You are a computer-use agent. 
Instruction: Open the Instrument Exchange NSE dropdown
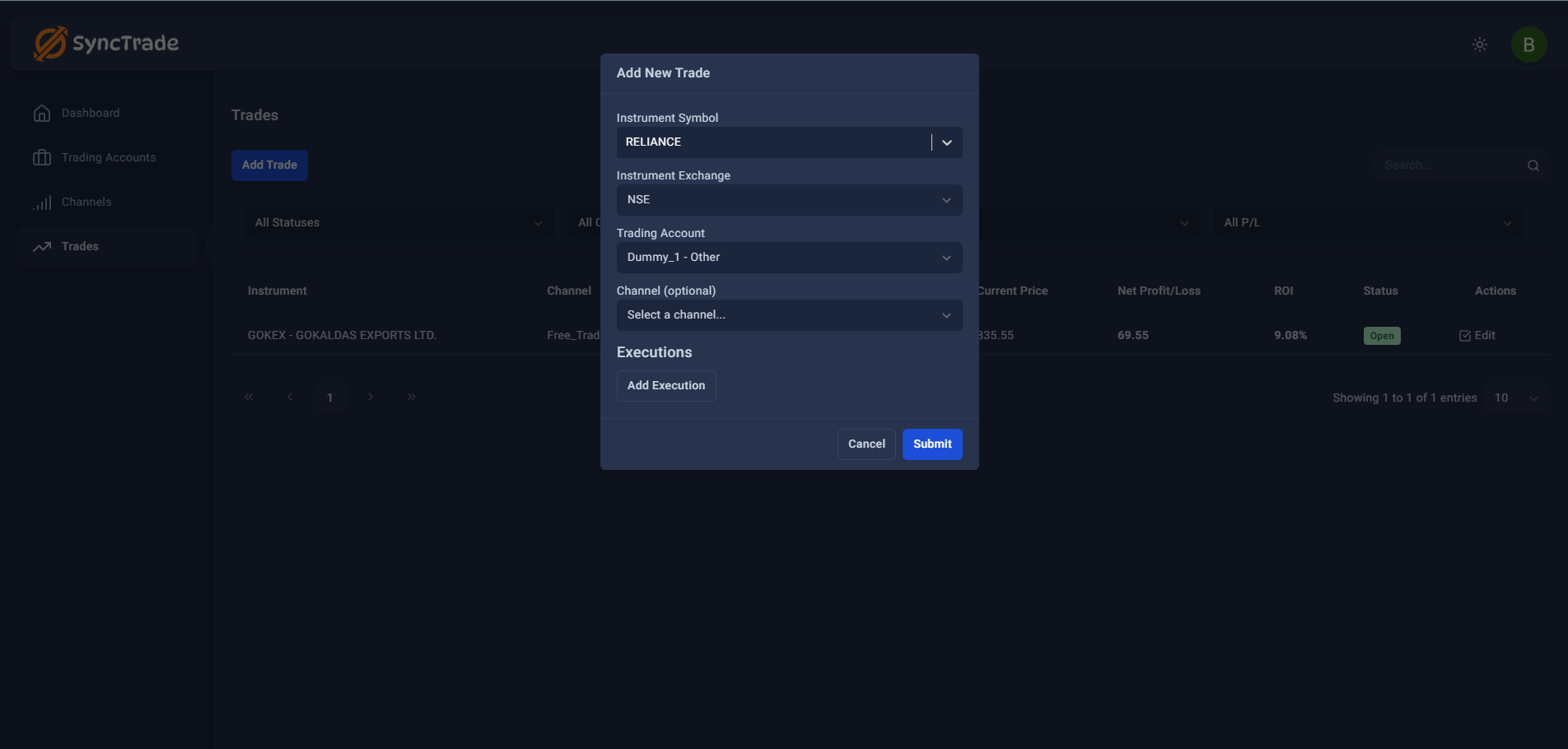click(789, 200)
